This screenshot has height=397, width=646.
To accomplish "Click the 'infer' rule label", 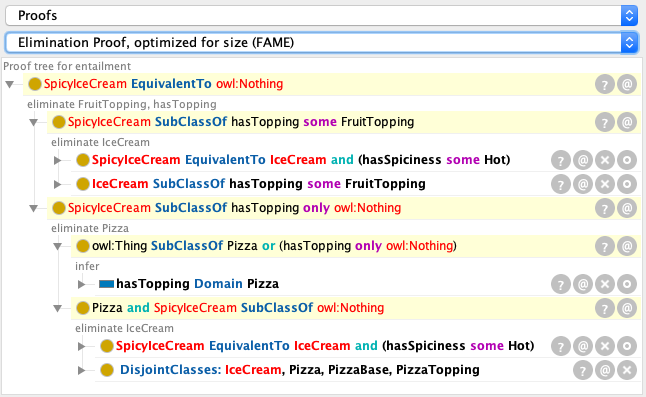I will (x=87, y=266).
